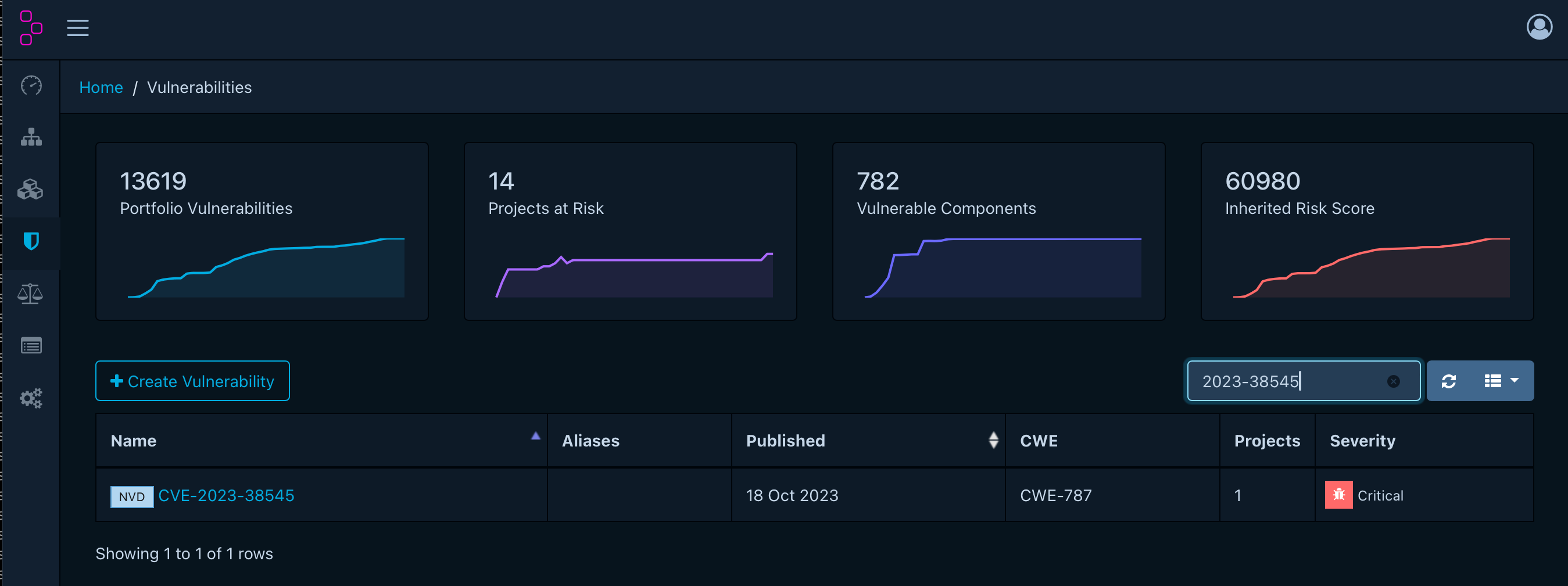Go to Home breadcrumb link

101,88
